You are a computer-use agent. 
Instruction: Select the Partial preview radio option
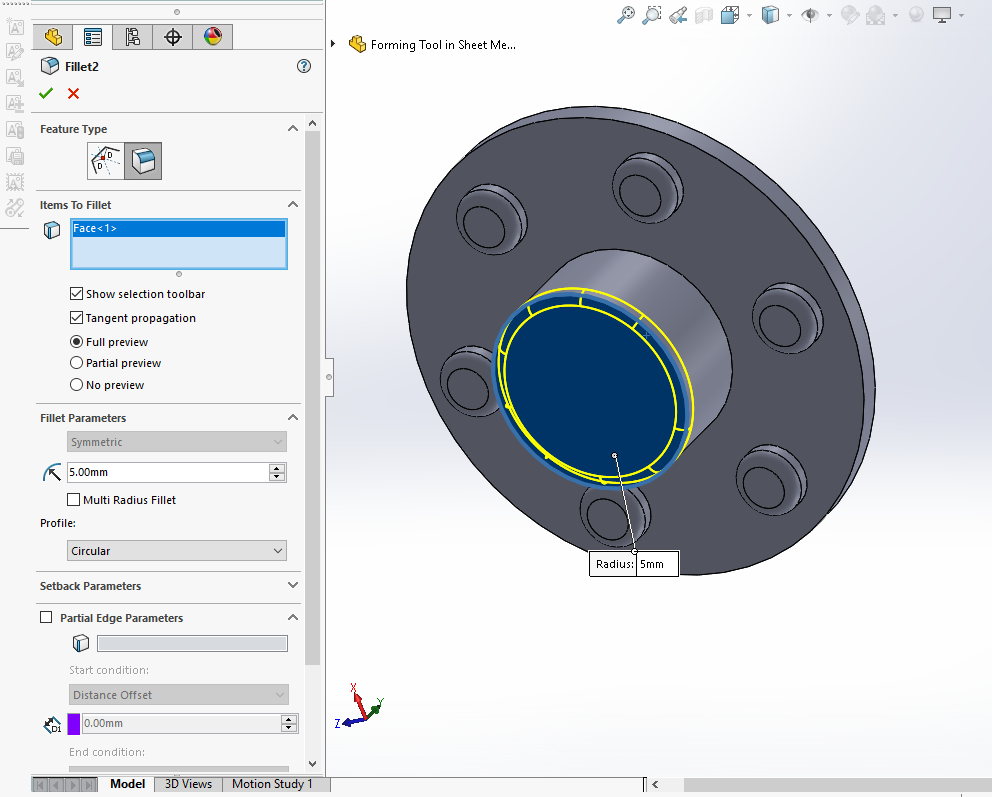(77, 363)
